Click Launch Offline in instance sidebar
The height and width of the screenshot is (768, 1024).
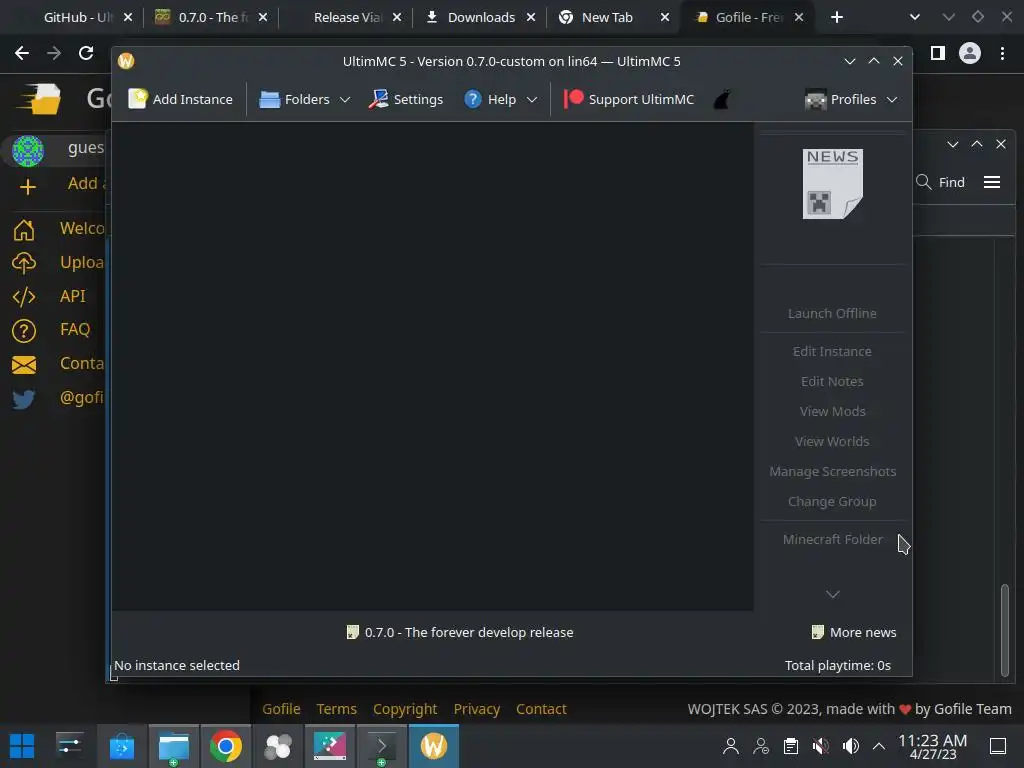(832, 313)
